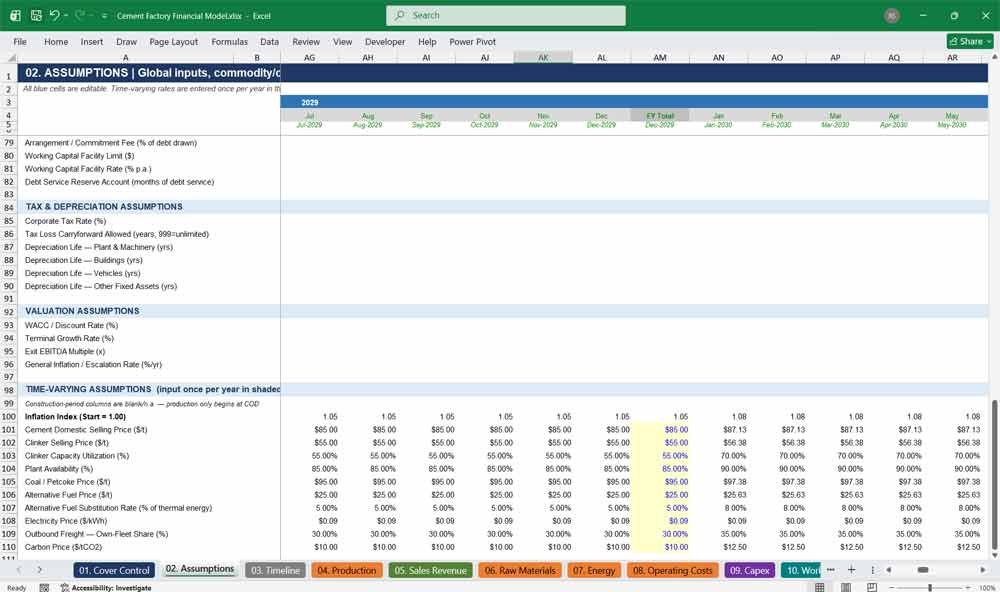Viewport: 1000px width, 592px height.
Task: Switch to Normal view icon
Action: (820, 587)
